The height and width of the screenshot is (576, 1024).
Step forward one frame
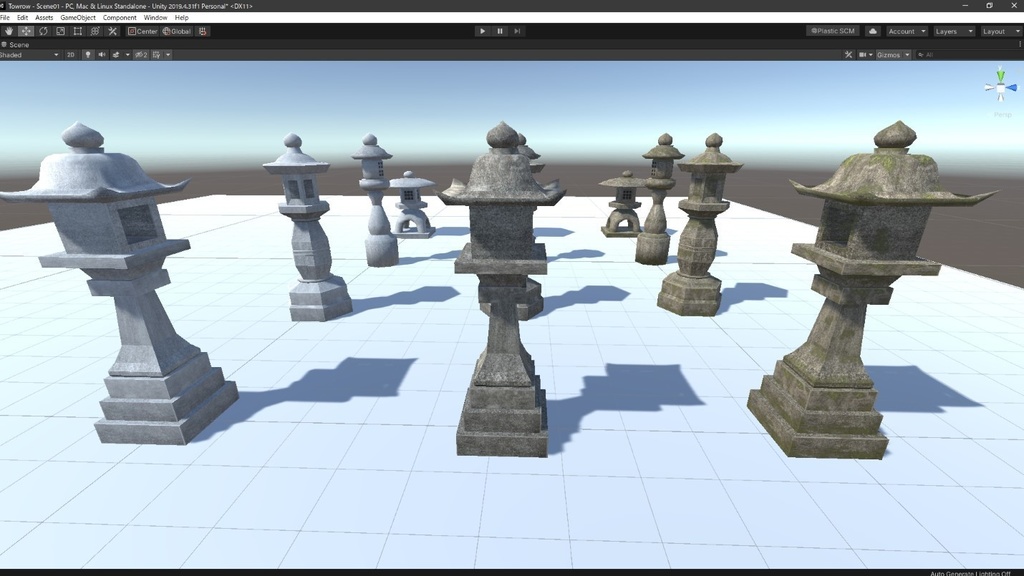[x=517, y=31]
